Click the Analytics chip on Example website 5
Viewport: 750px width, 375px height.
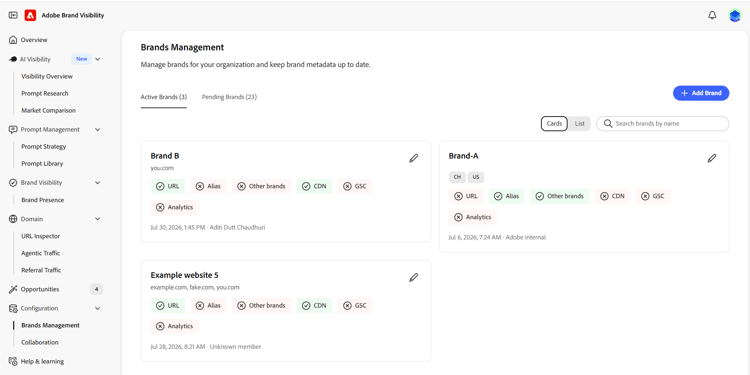click(175, 326)
